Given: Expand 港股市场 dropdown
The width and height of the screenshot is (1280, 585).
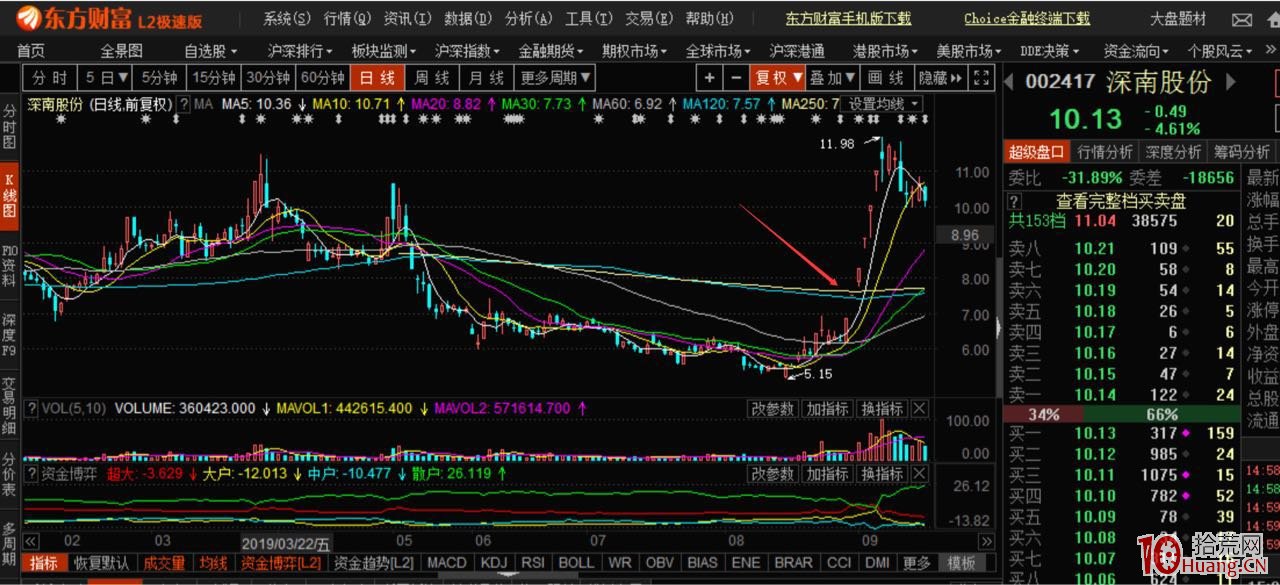Looking at the screenshot, I should [x=886, y=51].
